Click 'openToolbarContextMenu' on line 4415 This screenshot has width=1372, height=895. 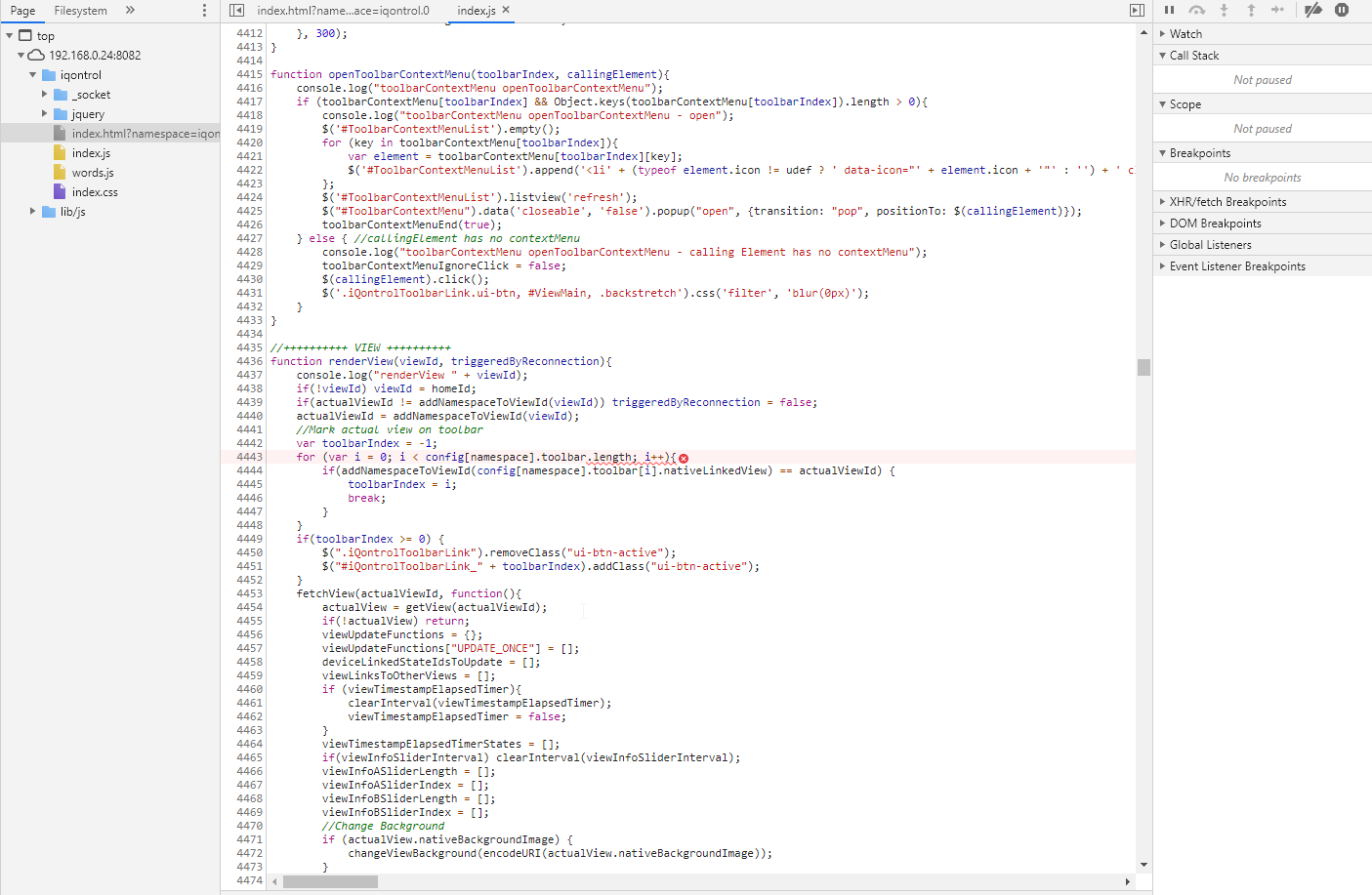pyautogui.click(x=399, y=74)
